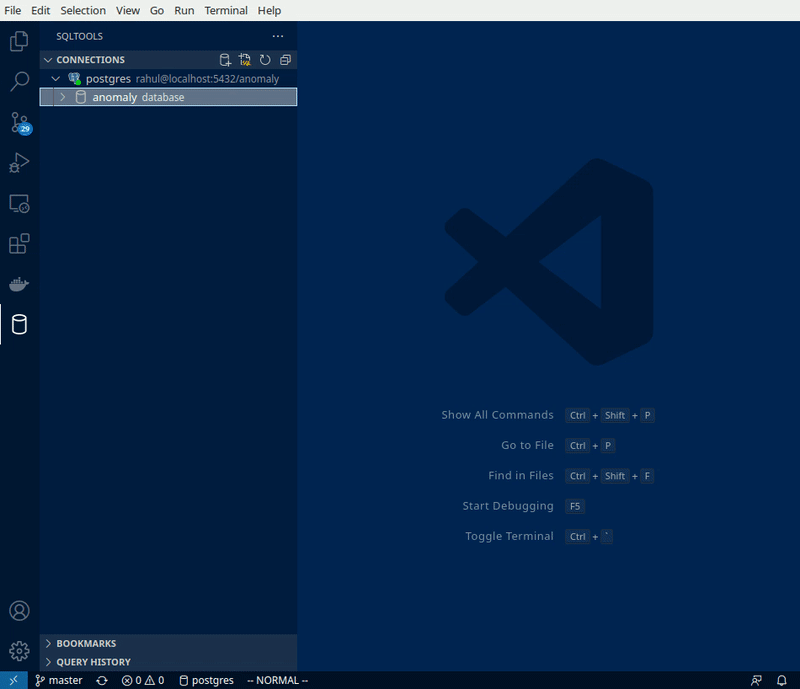
Task: Open the Manage settings gear
Action: tap(19, 651)
